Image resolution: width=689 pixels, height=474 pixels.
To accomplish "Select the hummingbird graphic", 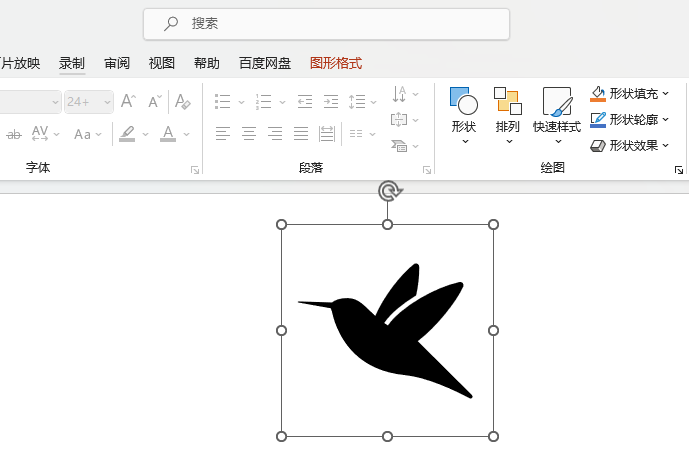I will [385, 331].
